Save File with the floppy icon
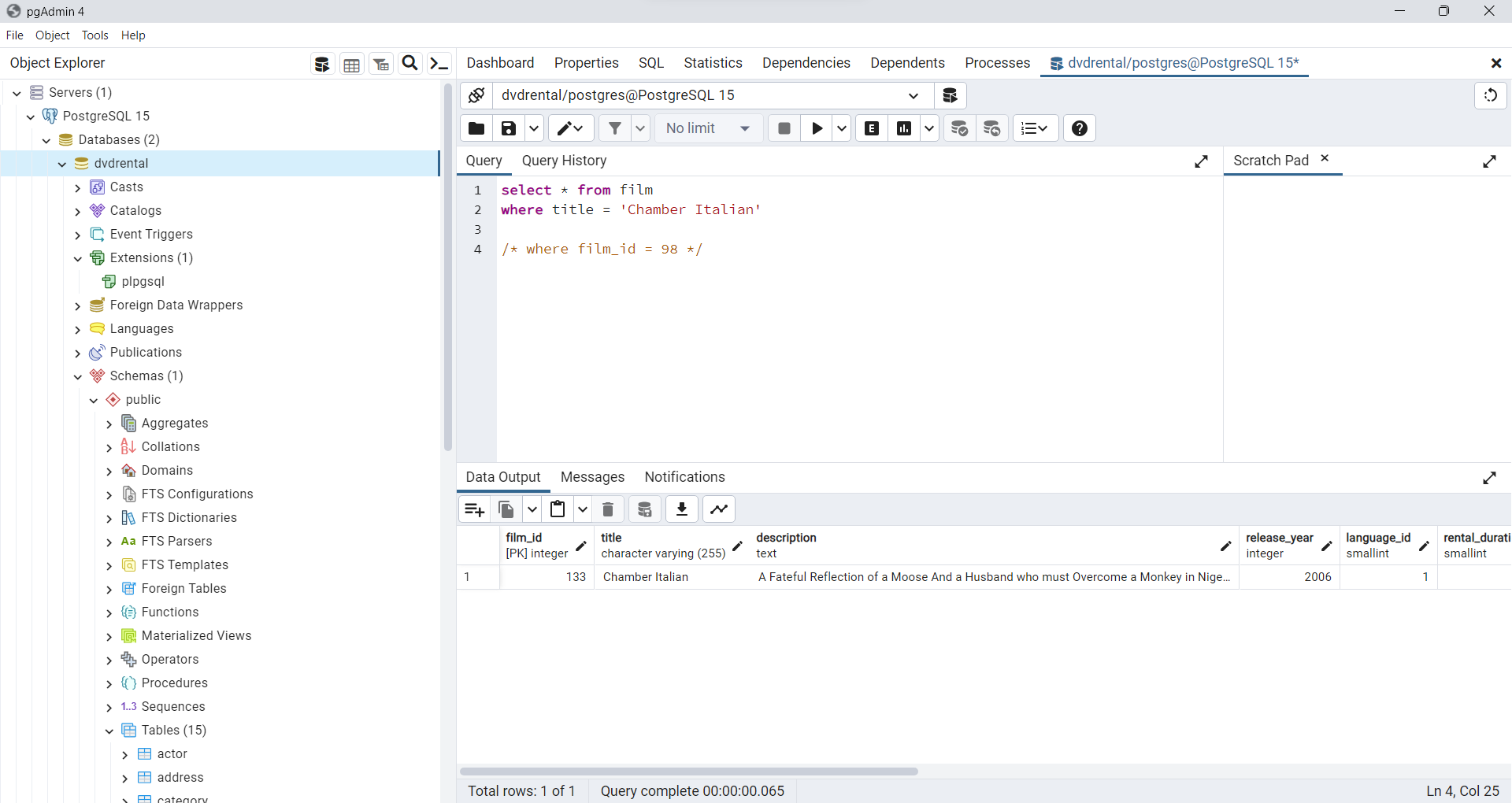Image resolution: width=1512 pixels, height=803 pixels. [509, 128]
